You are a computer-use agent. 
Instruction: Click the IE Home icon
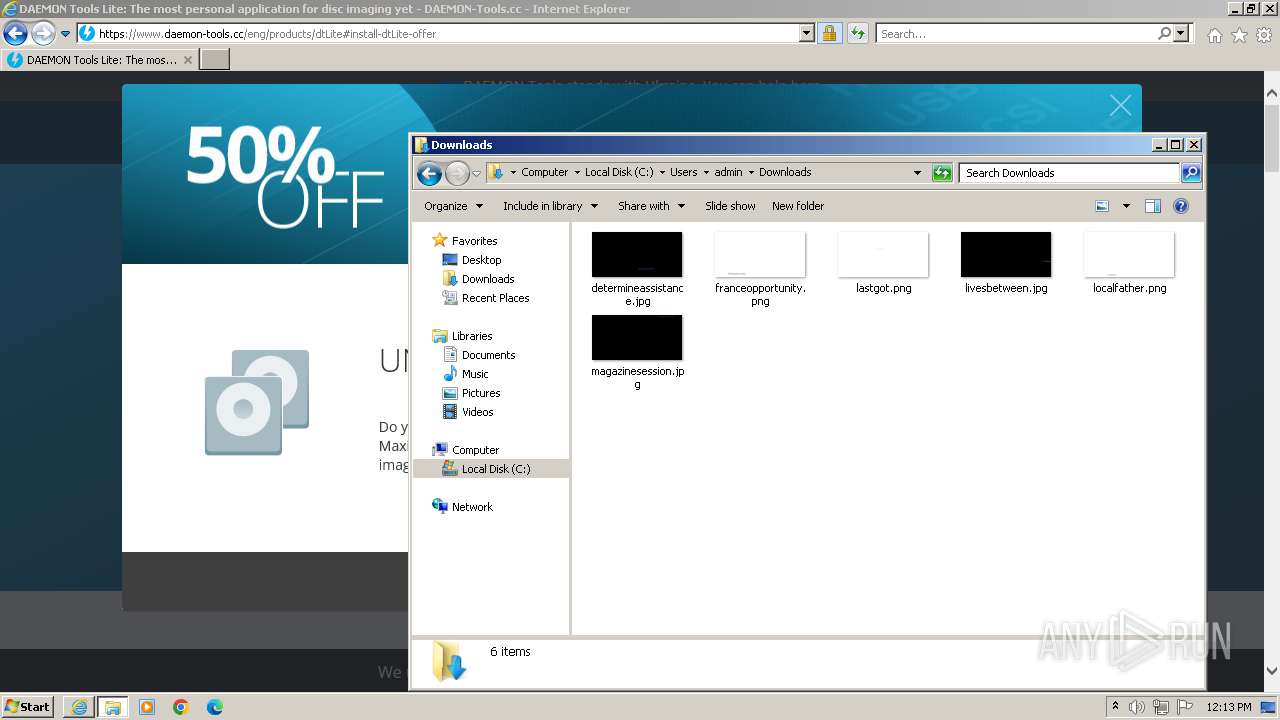(x=1214, y=35)
